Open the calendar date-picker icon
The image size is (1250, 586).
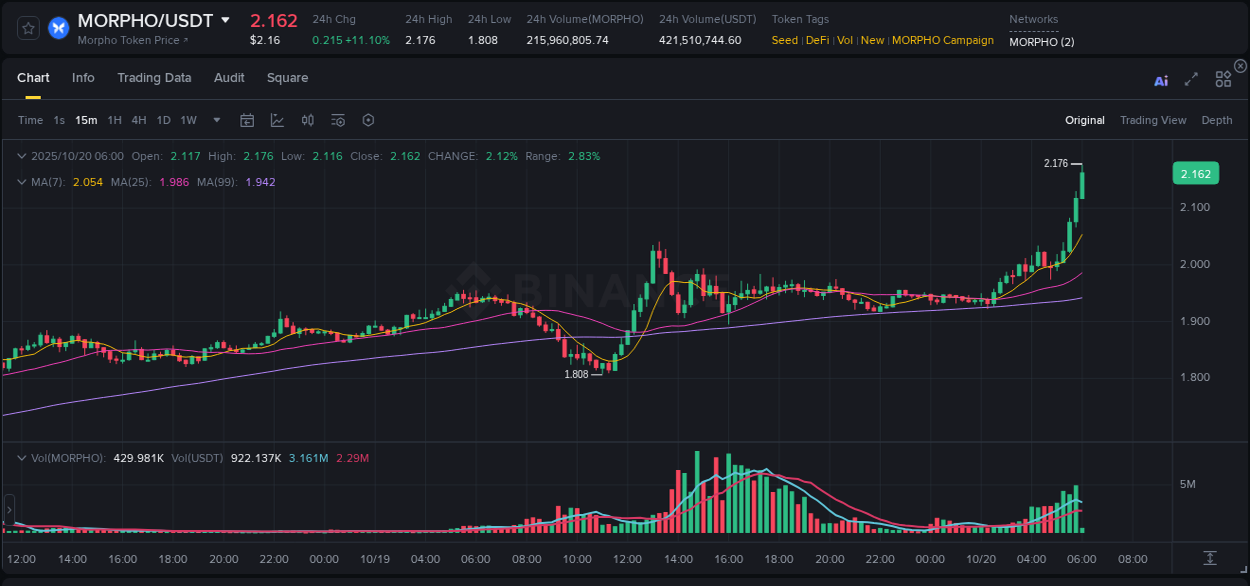coord(247,120)
